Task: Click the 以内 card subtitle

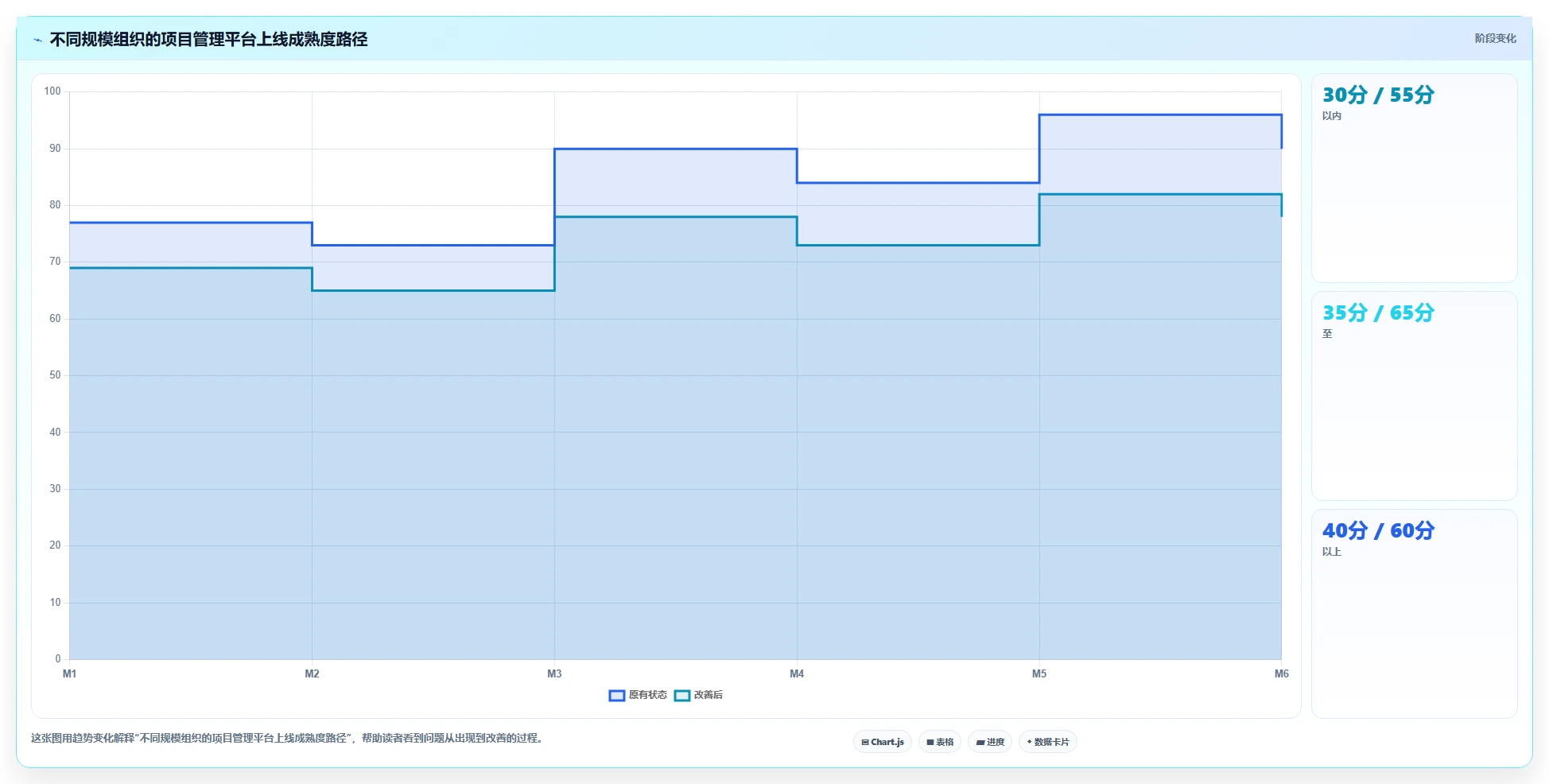Action: (x=1332, y=116)
